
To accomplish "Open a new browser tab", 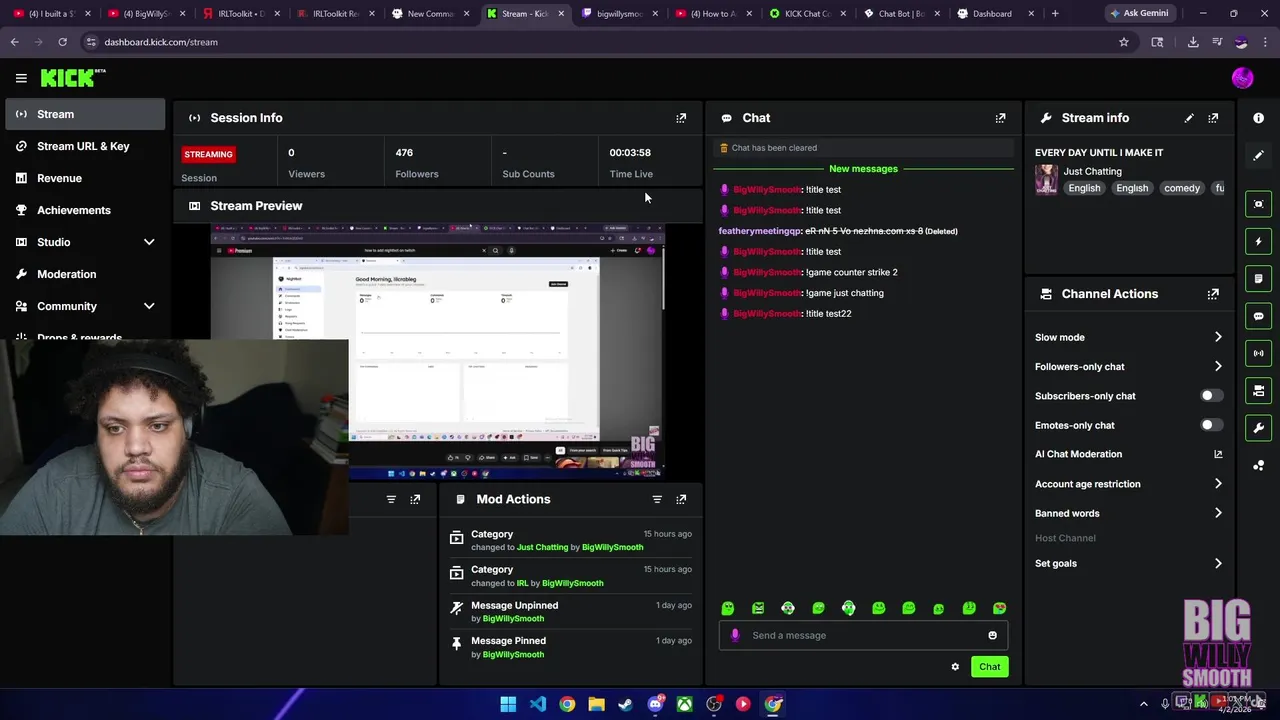I will [1054, 14].
